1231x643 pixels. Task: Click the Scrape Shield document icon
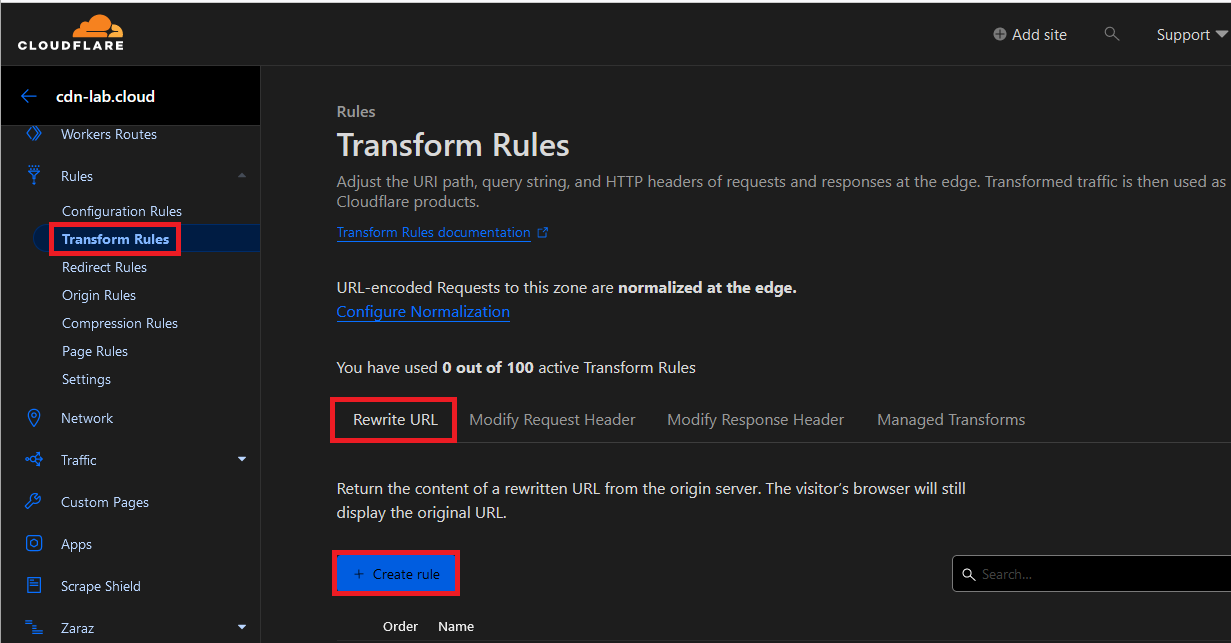pos(34,586)
